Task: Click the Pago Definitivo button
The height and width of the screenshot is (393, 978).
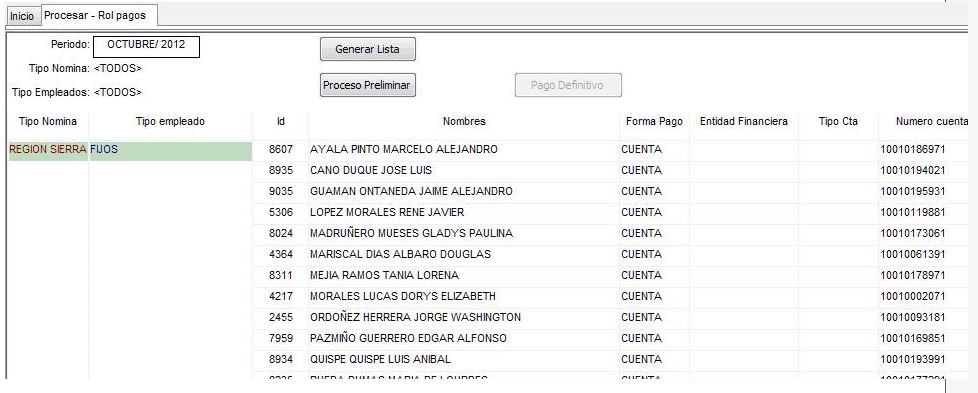Action: [x=568, y=85]
